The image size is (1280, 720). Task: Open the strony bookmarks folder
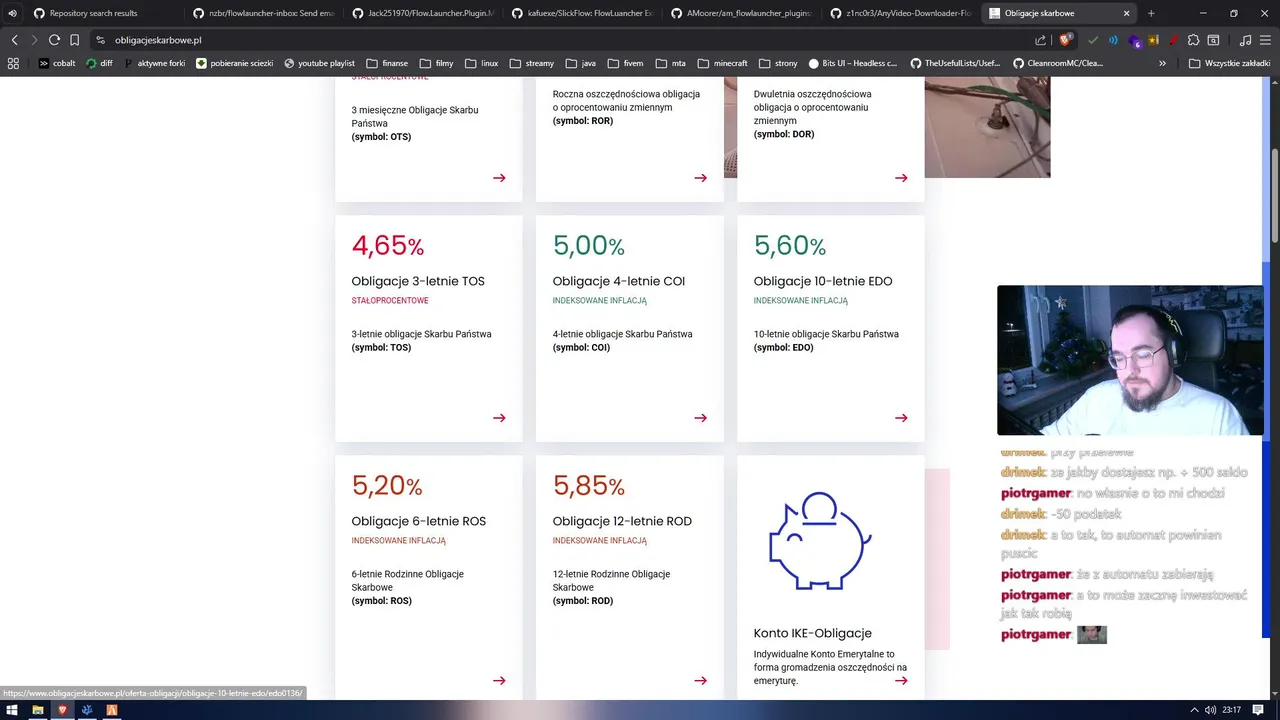[778, 63]
